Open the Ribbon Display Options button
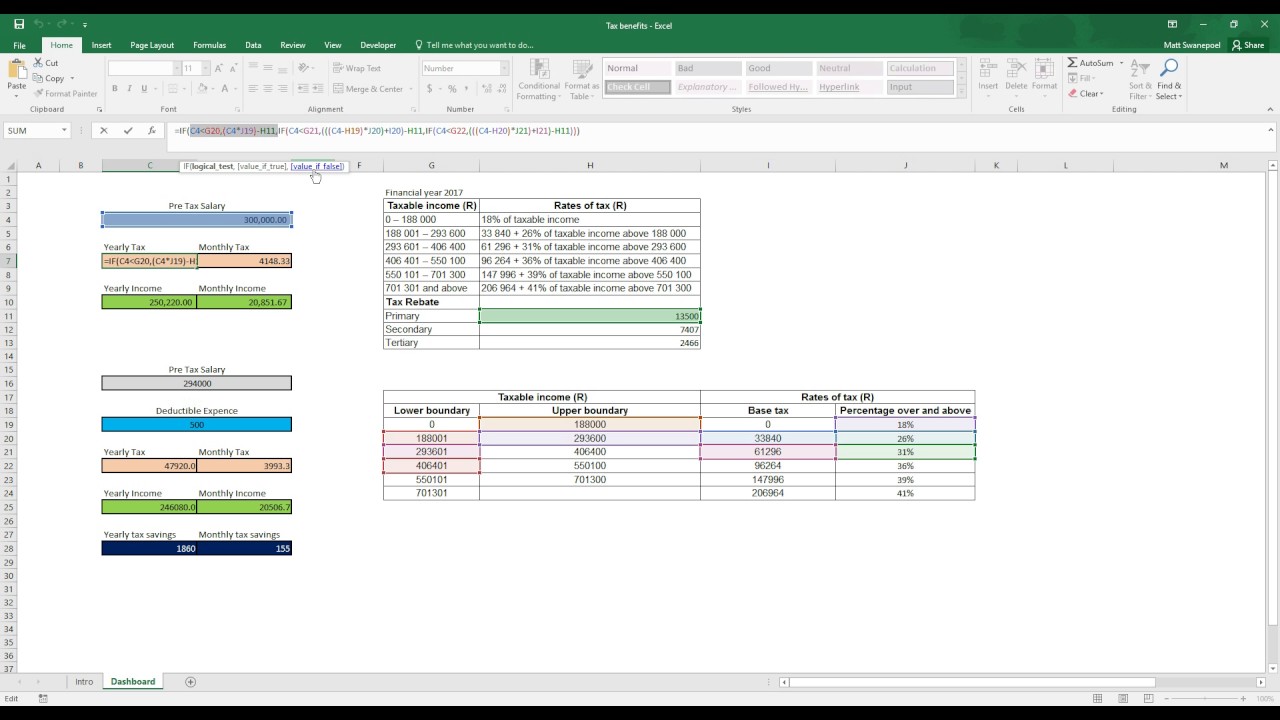 click(1172, 24)
